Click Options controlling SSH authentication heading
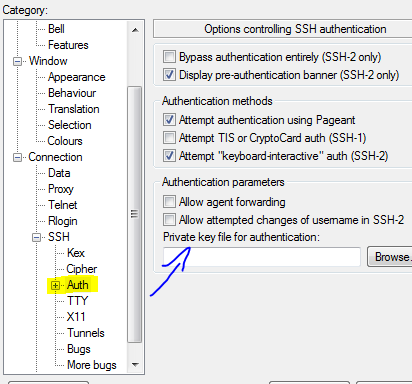This screenshot has height=384, width=412. tap(295, 29)
